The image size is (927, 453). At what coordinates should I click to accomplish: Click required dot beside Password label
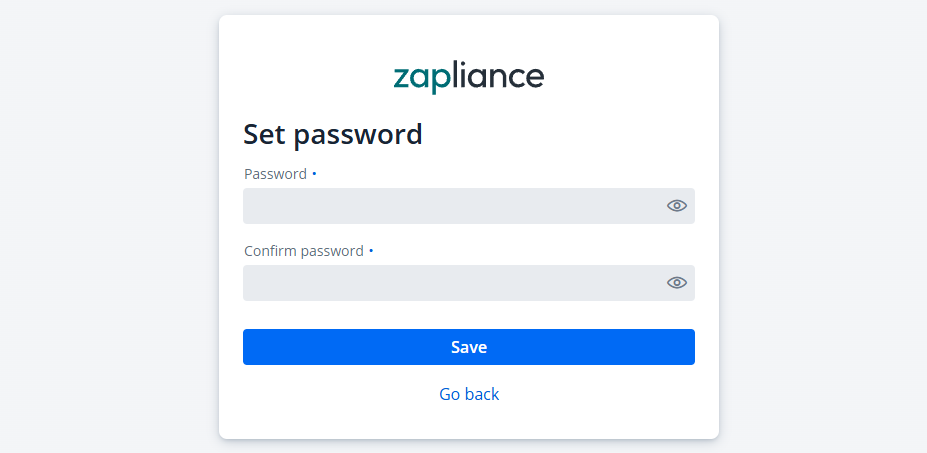point(314,173)
